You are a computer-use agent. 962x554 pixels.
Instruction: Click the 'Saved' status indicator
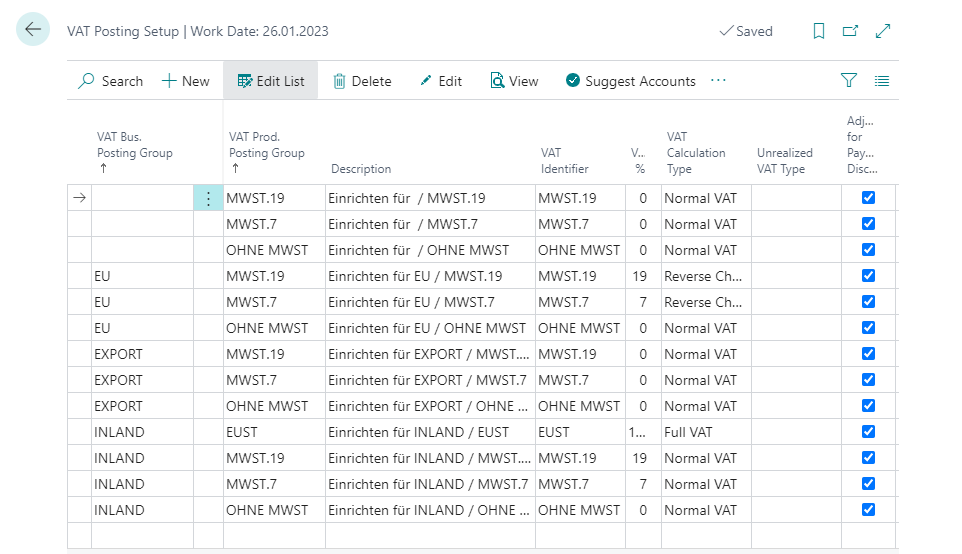click(x=746, y=31)
